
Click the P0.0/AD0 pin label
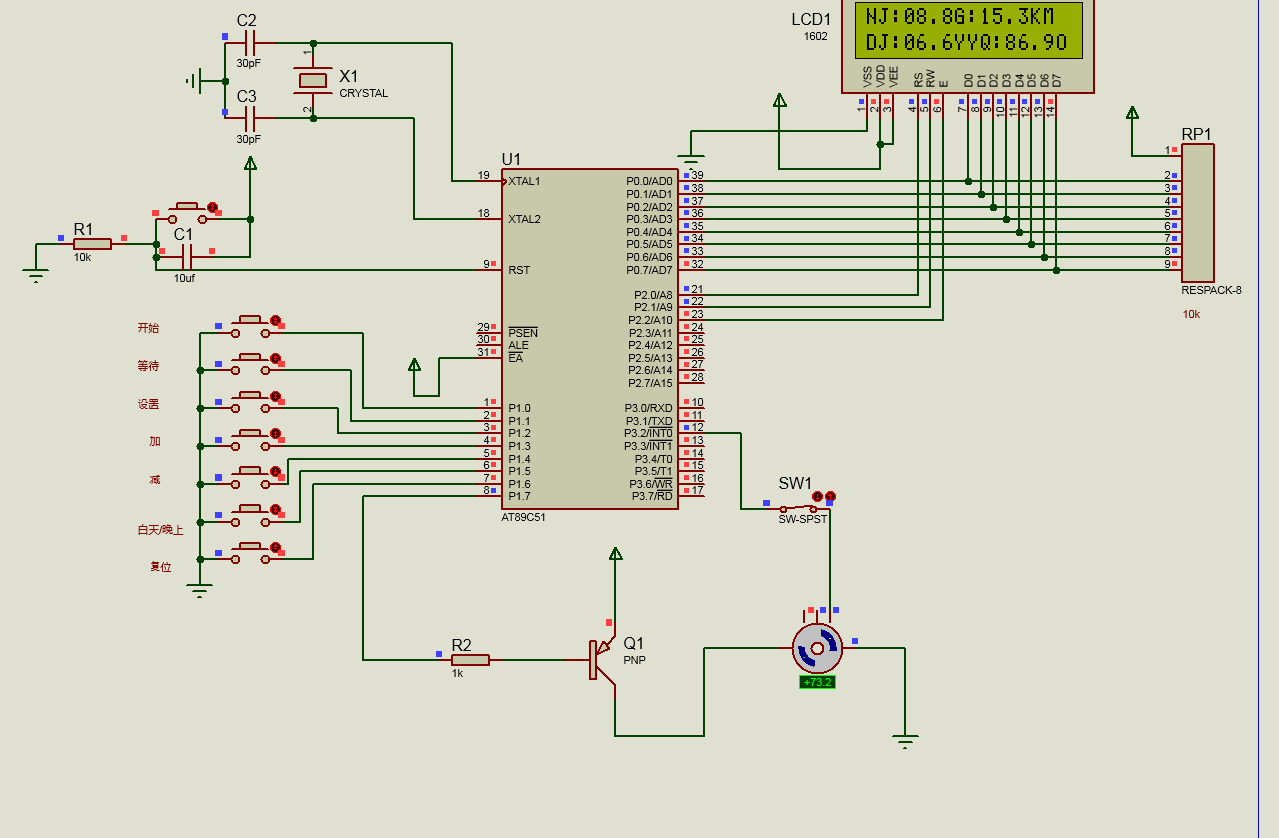pos(649,182)
